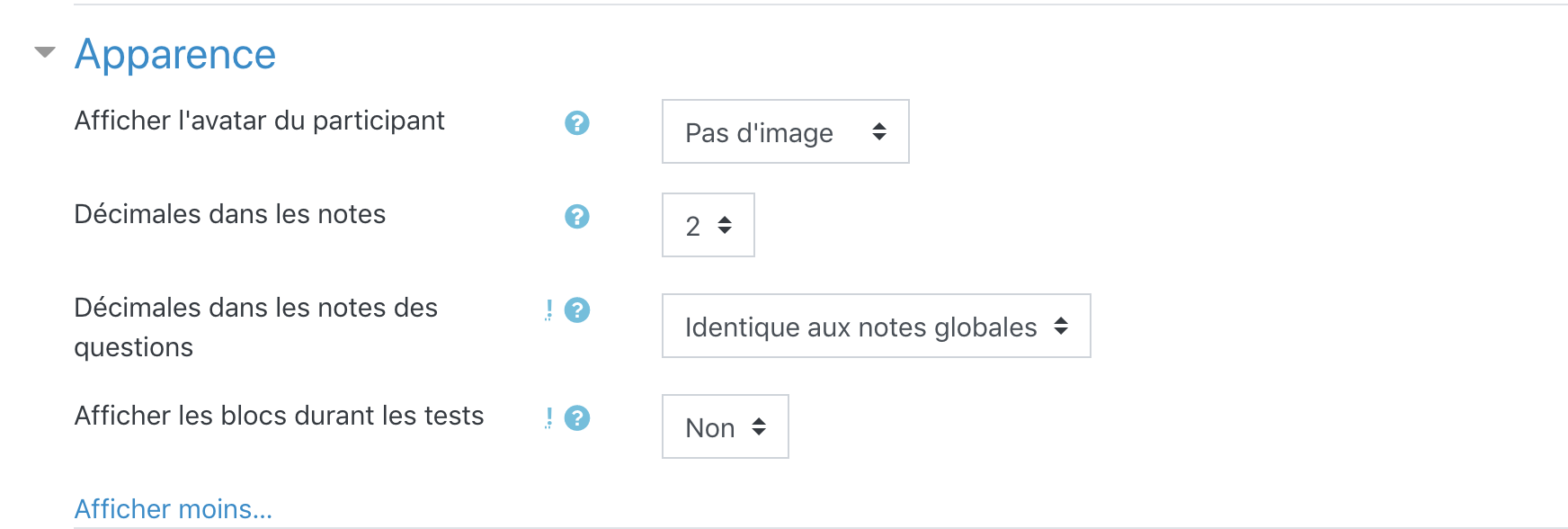Click advanced exclamation mark beside question decimals

548,310
